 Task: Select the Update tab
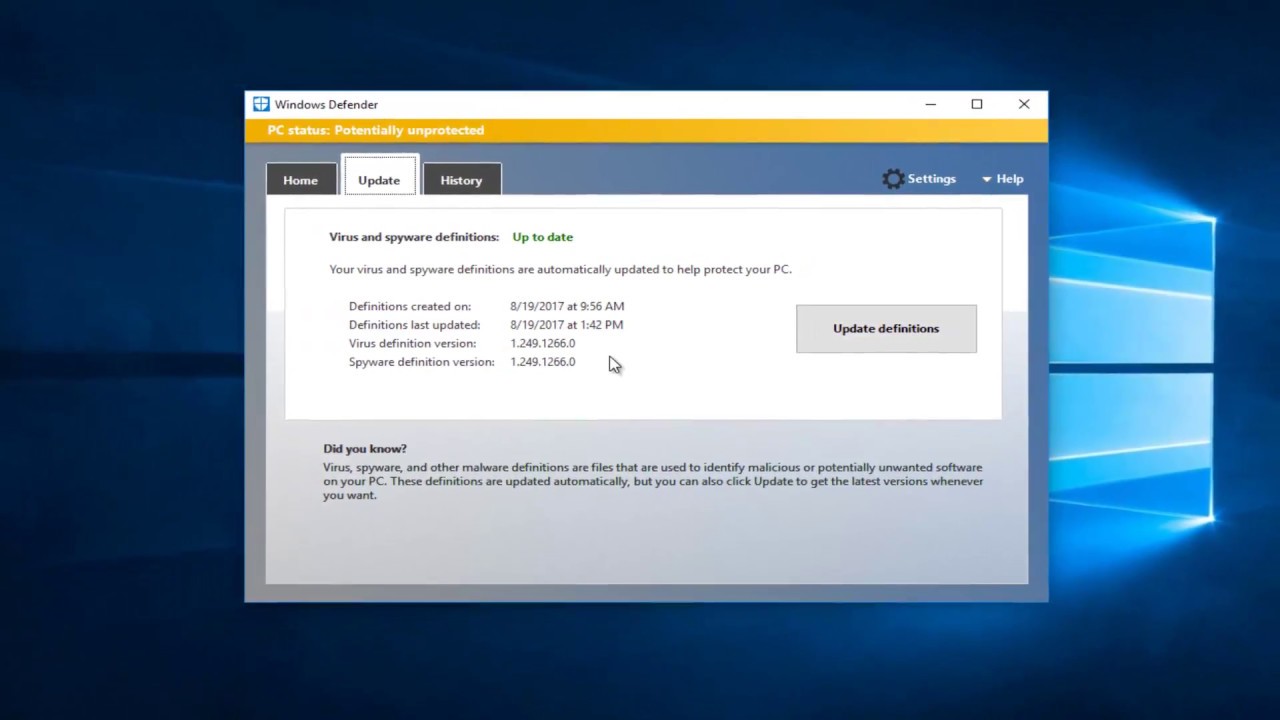[x=379, y=180]
